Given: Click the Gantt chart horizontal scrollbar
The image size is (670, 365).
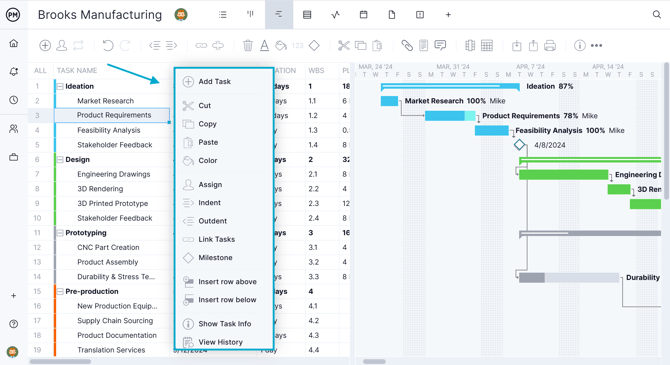Looking at the screenshot, I should click(374, 362).
